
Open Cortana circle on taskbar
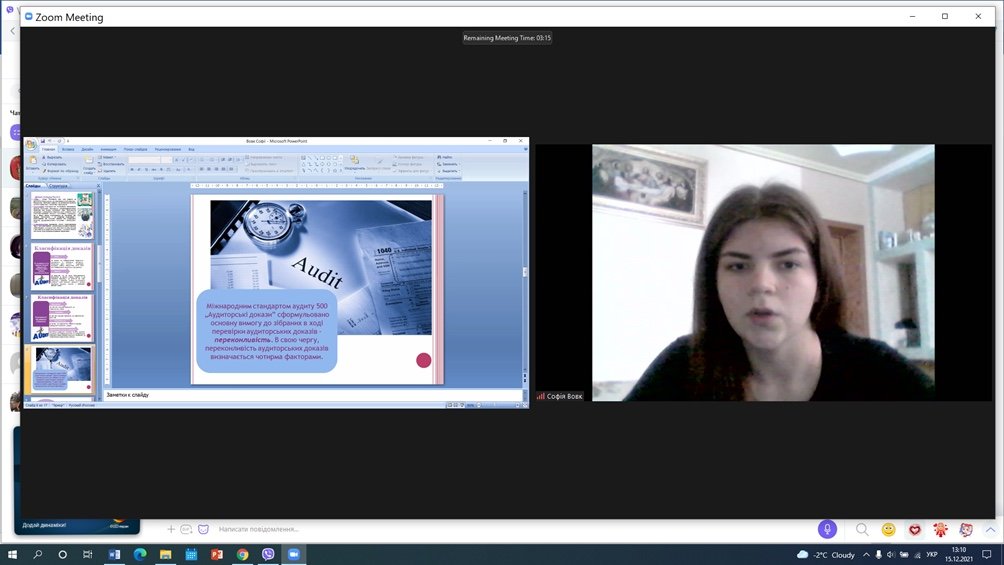[63, 554]
